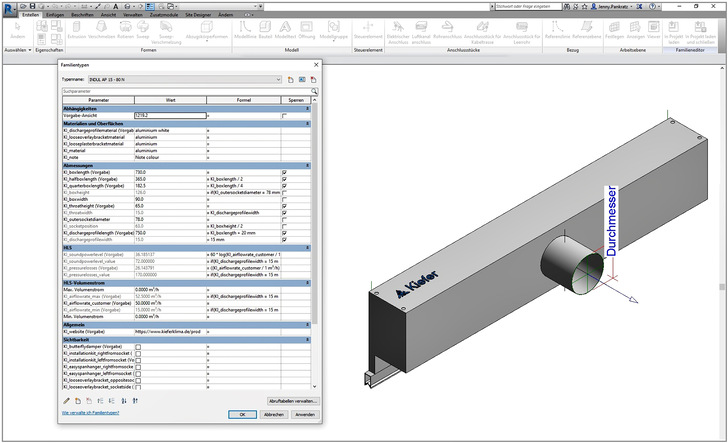This screenshot has width=728, height=443.
Task: Toggle lock checkbox for KI_boxlength
Action: [284, 172]
